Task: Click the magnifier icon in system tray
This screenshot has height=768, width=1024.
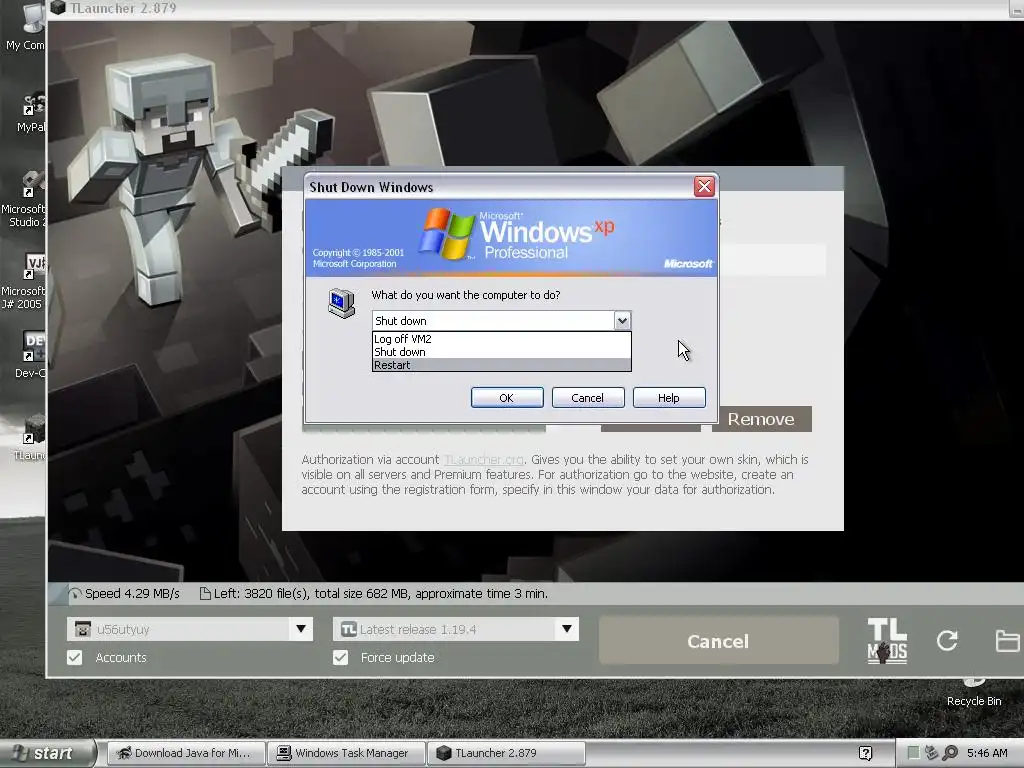Action: click(950, 753)
